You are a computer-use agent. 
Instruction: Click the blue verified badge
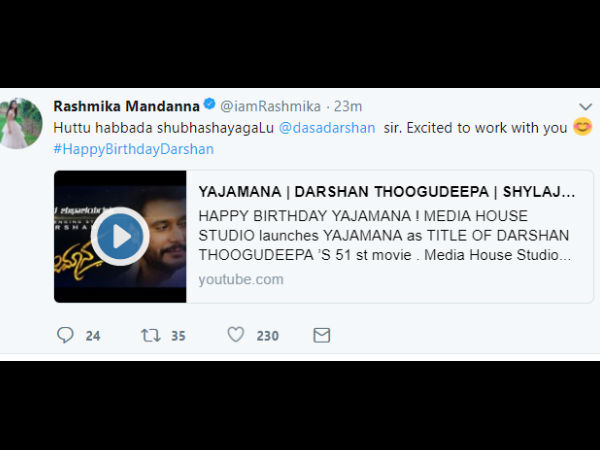[x=209, y=105]
